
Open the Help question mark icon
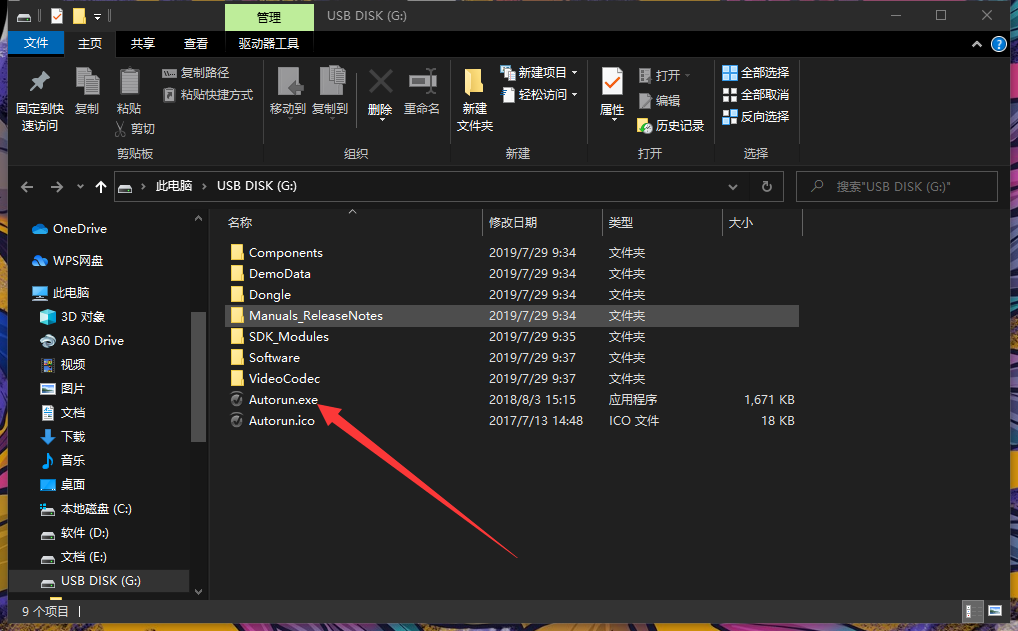pos(1000,43)
